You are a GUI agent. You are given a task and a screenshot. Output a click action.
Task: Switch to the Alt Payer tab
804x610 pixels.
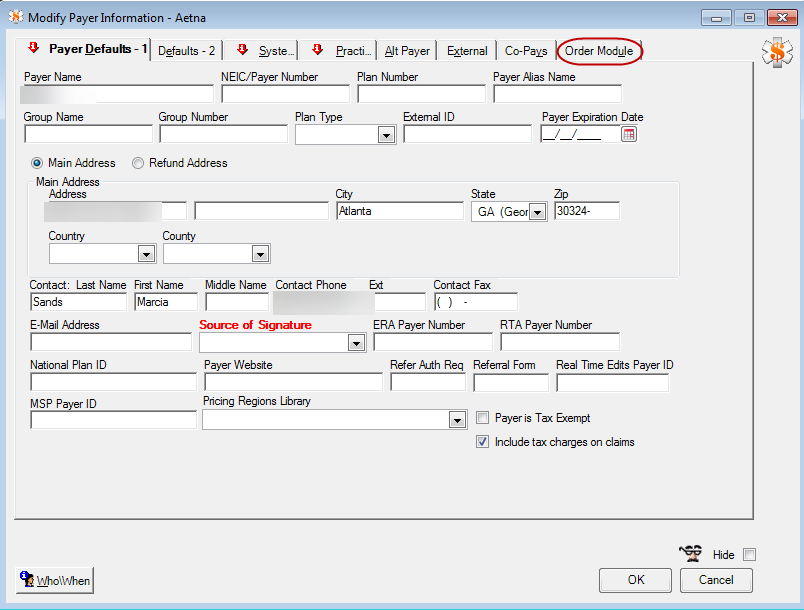click(407, 51)
